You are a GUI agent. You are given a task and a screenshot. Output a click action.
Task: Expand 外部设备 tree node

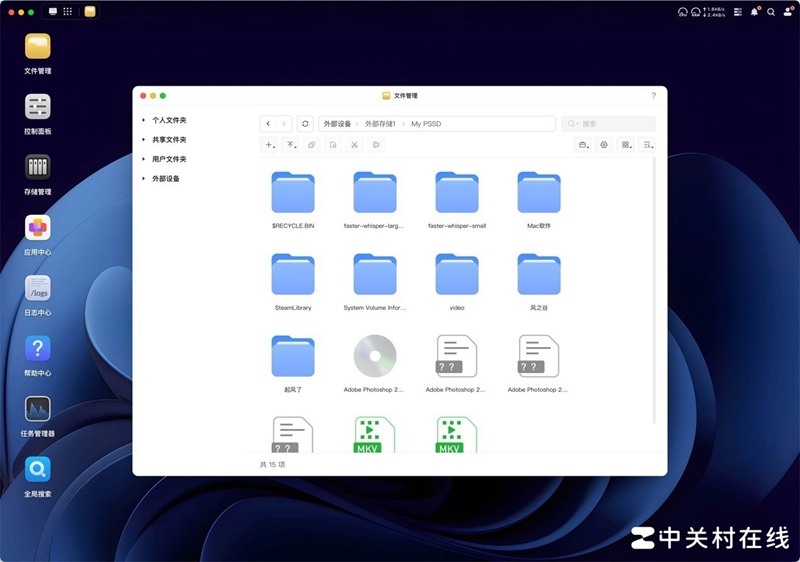[x=143, y=178]
